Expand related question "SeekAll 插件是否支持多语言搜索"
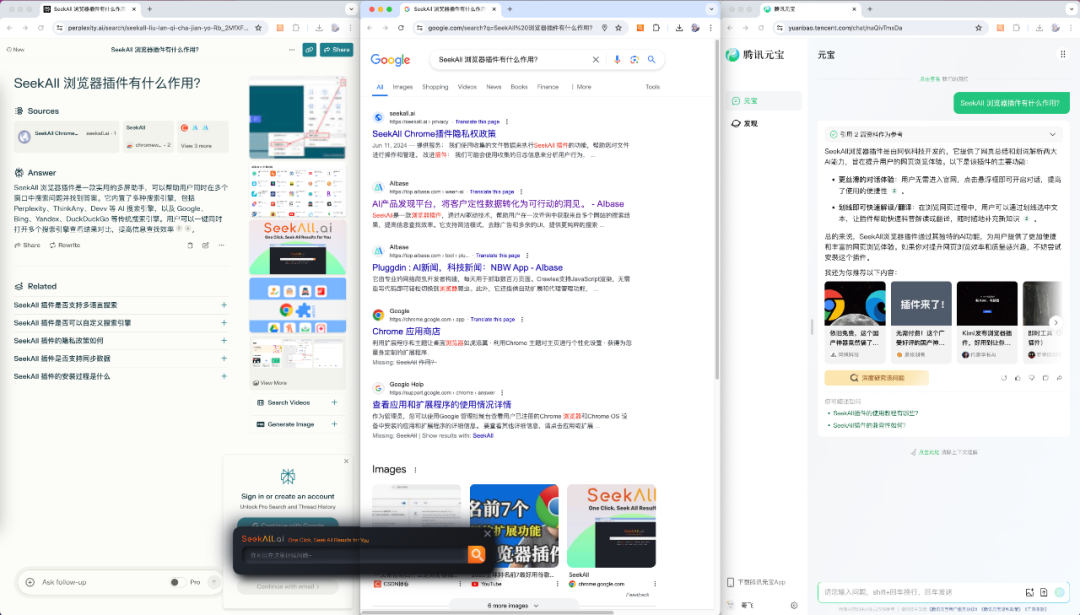Viewport: 1080px width, 615px height. coord(224,305)
